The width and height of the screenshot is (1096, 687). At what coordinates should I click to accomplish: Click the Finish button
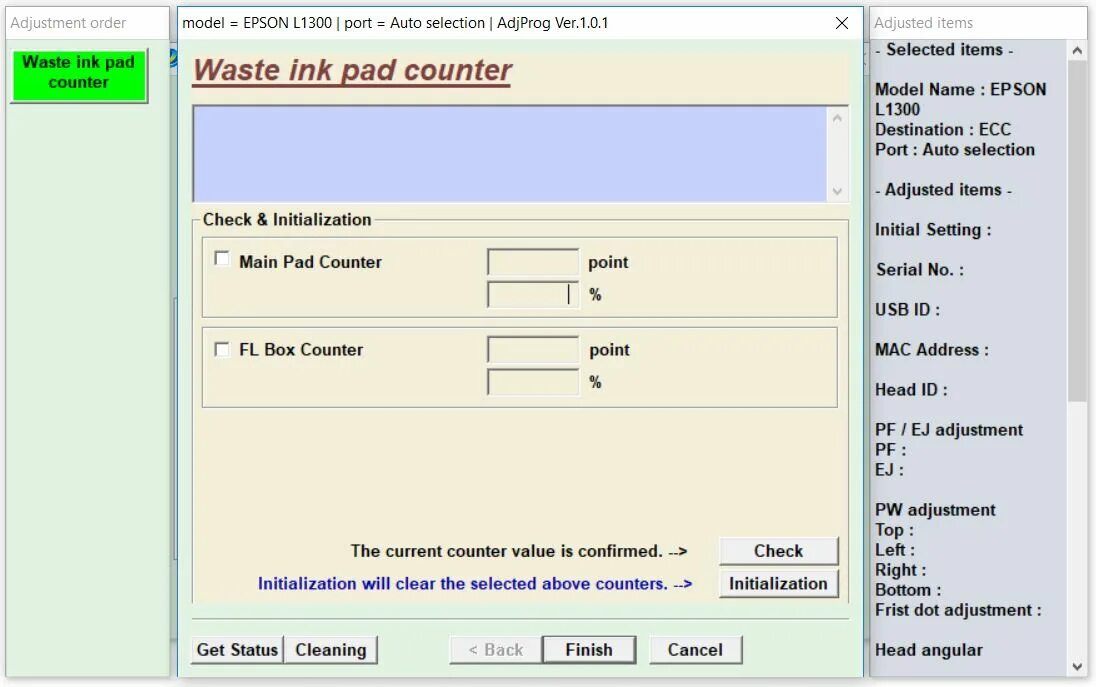589,650
